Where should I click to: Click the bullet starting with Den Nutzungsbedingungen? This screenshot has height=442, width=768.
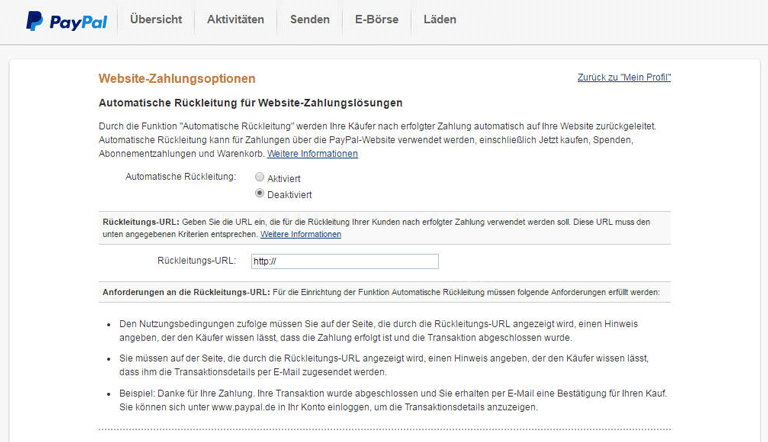(379, 331)
